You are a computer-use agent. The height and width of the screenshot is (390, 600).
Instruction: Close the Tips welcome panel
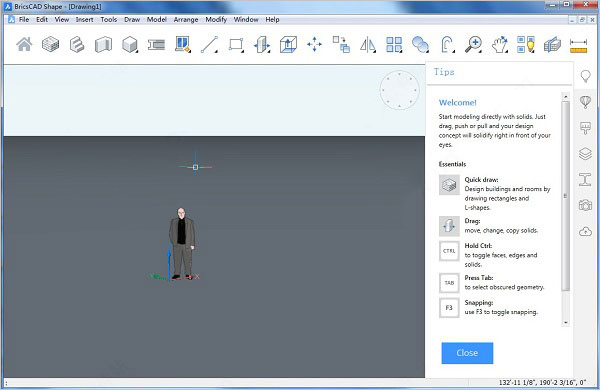click(x=467, y=353)
